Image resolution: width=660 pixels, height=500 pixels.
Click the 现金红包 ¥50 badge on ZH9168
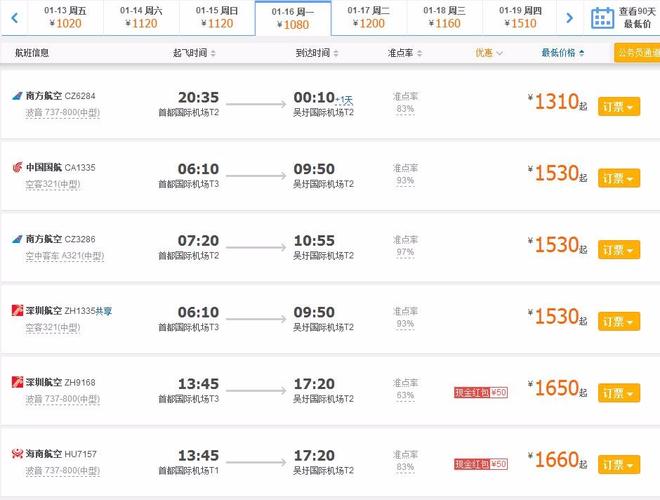coord(481,392)
